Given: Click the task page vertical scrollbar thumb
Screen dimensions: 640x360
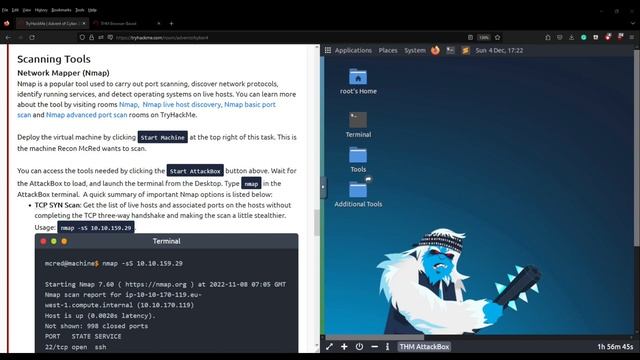Looking at the screenshot, I should coord(317,222).
